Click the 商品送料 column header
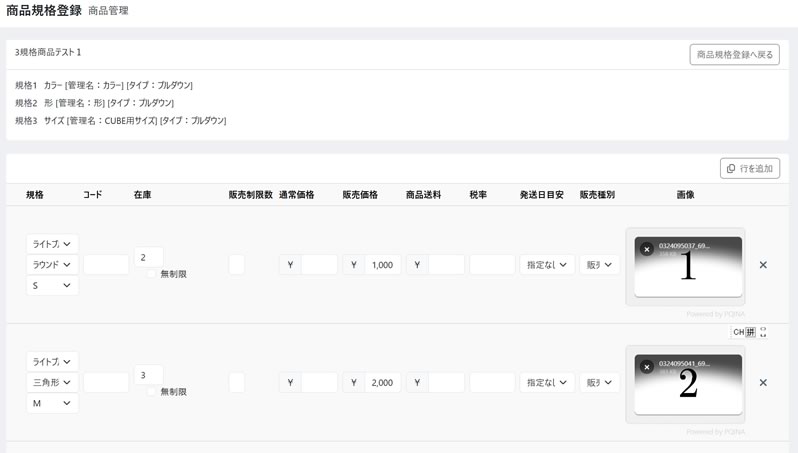This screenshot has width=798, height=453. pos(423,194)
